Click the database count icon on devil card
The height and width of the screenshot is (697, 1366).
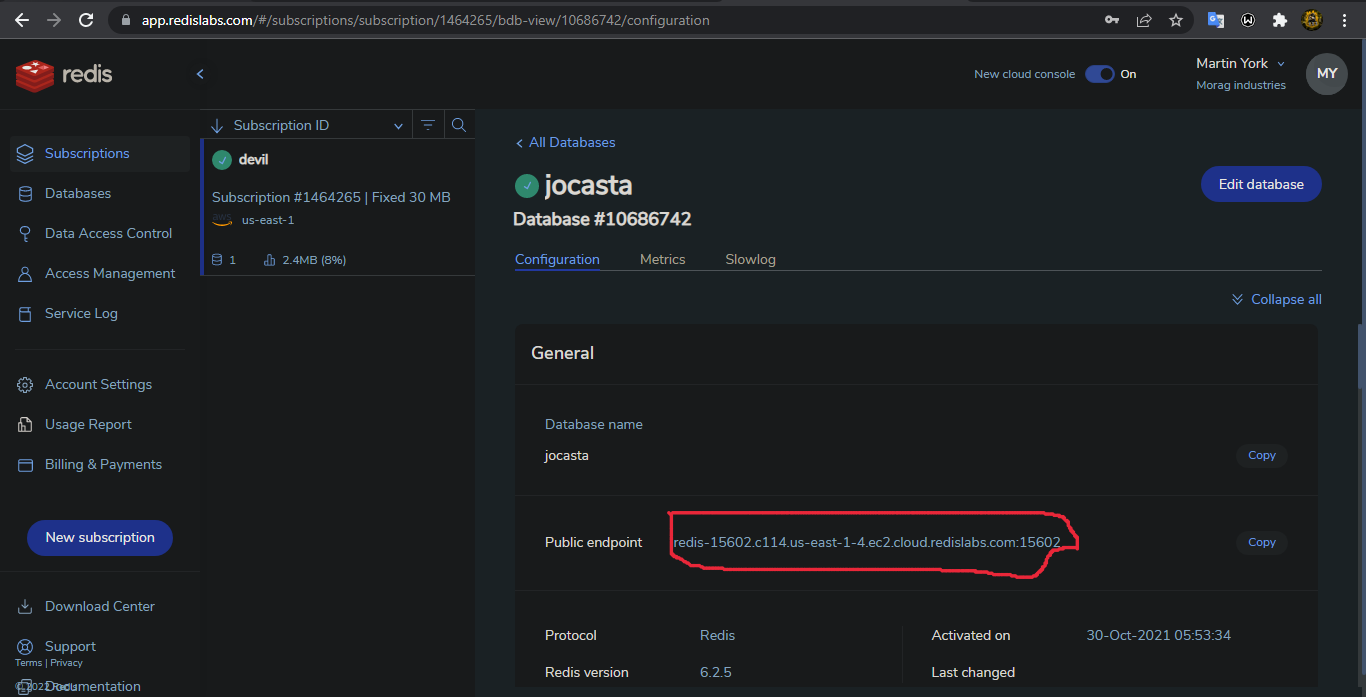coord(217,260)
